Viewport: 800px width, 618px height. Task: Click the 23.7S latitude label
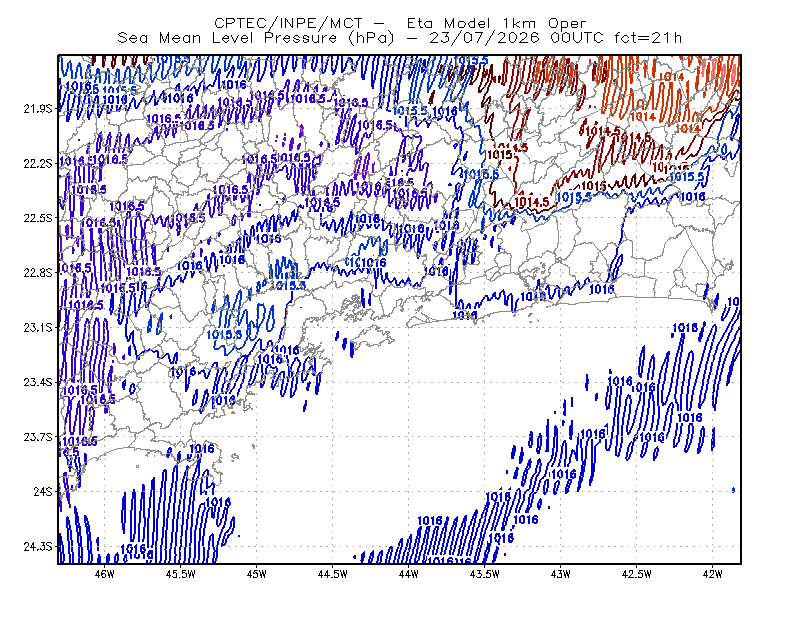tap(38, 437)
